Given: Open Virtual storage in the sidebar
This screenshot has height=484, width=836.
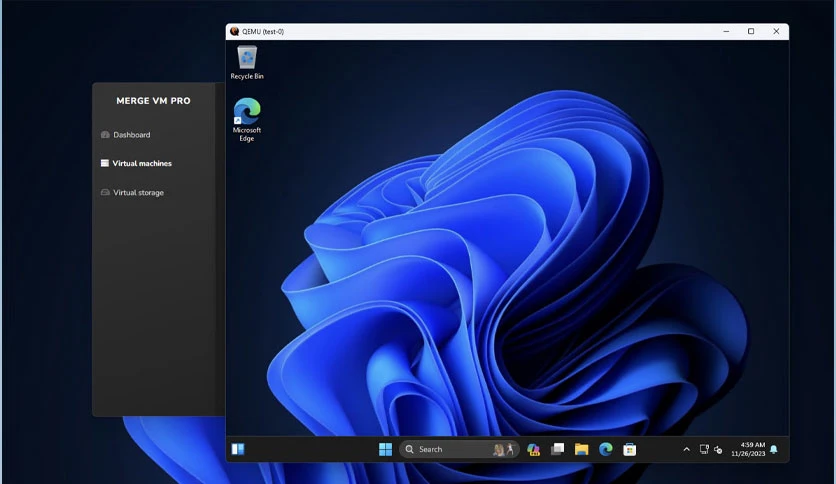Looking at the screenshot, I should 132,192.
